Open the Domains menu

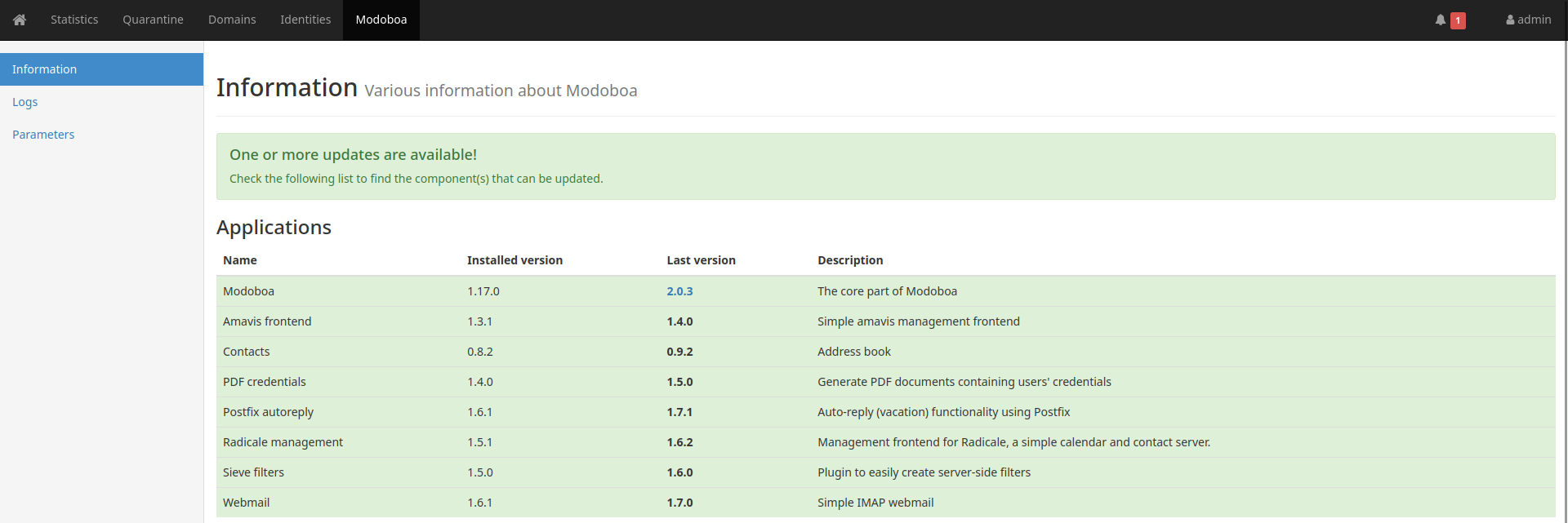click(232, 20)
